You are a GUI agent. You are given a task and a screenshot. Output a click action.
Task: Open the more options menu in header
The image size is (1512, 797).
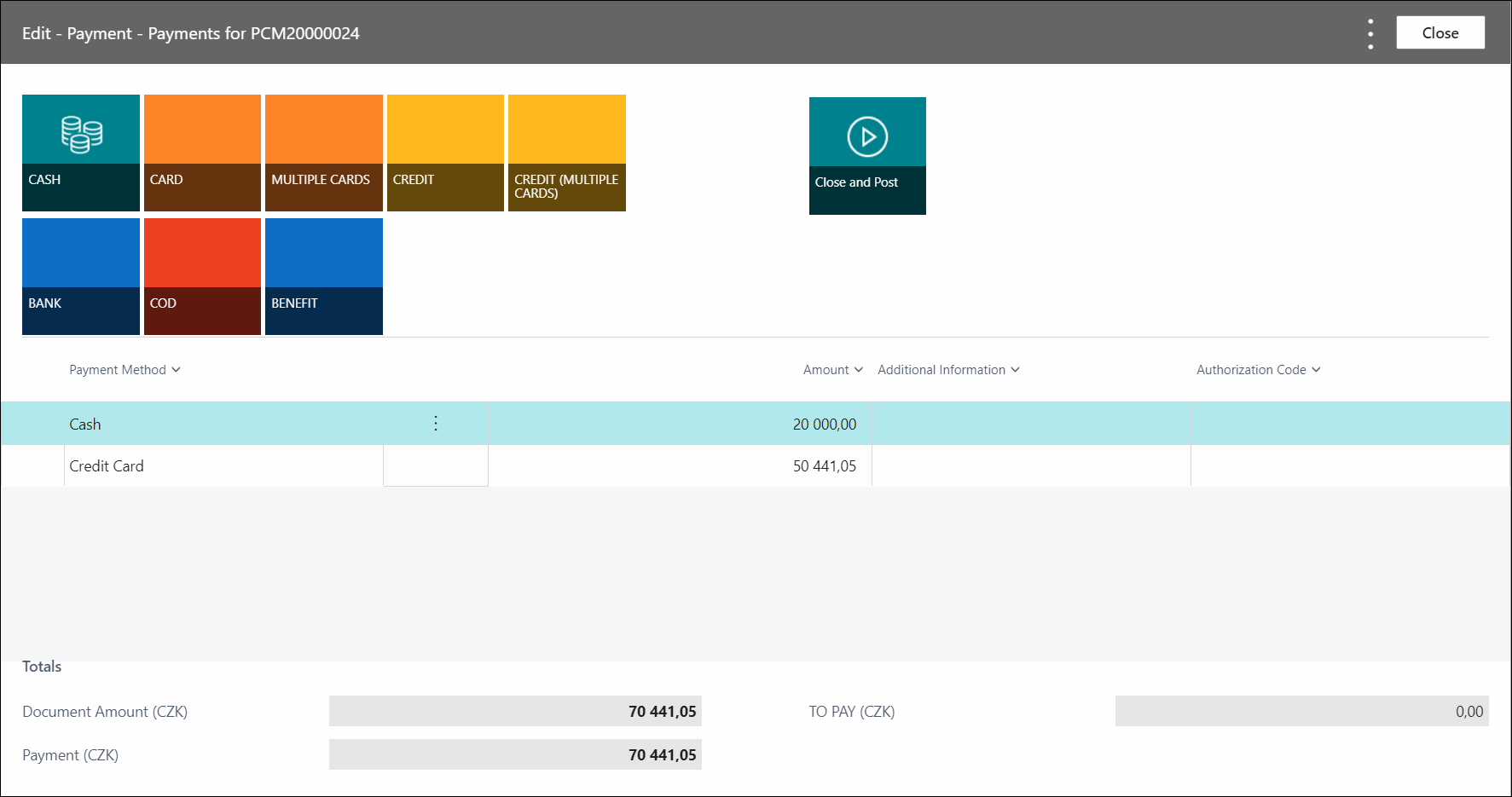point(1370,33)
